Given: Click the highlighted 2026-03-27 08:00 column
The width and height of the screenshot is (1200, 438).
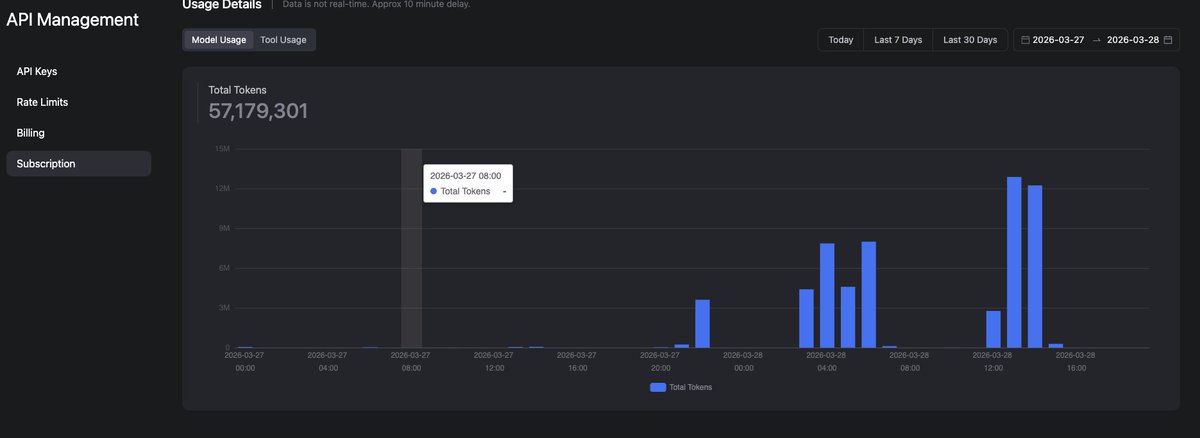Looking at the screenshot, I should 411,248.
